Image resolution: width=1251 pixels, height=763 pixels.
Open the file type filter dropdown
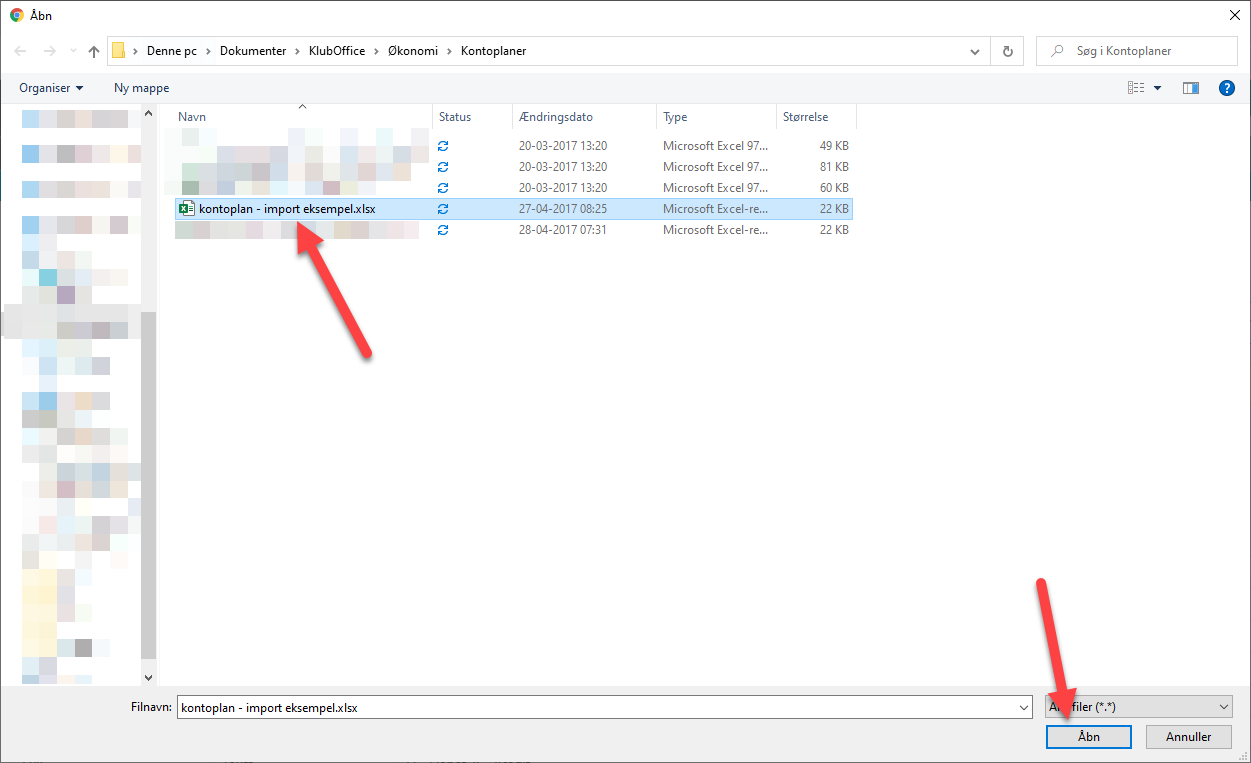(x=1138, y=707)
